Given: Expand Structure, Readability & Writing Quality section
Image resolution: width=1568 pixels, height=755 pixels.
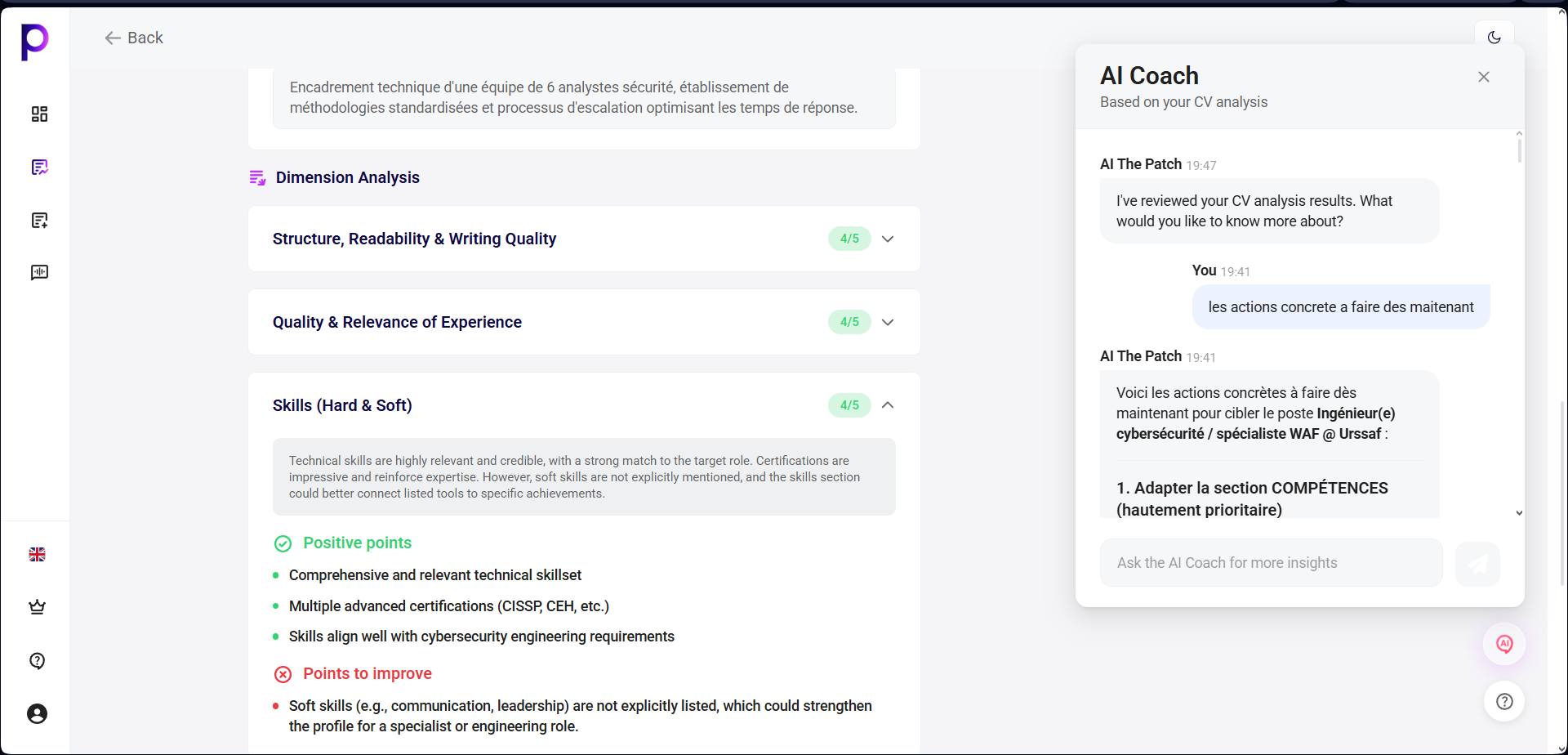Looking at the screenshot, I should [888, 239].
